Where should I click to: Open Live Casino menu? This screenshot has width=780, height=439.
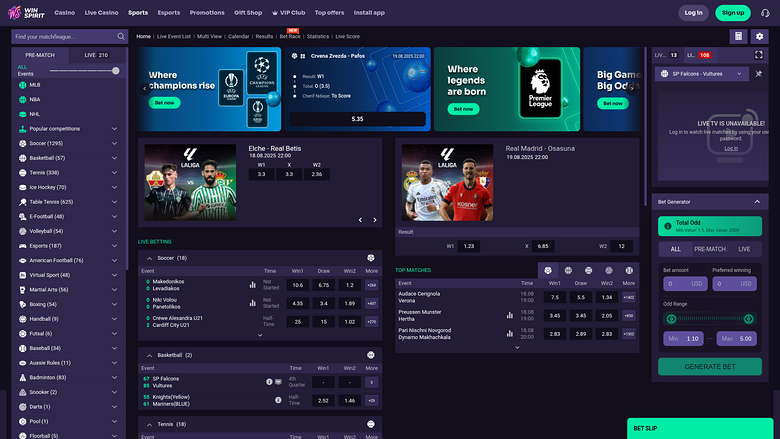click(x=101, y=13)
